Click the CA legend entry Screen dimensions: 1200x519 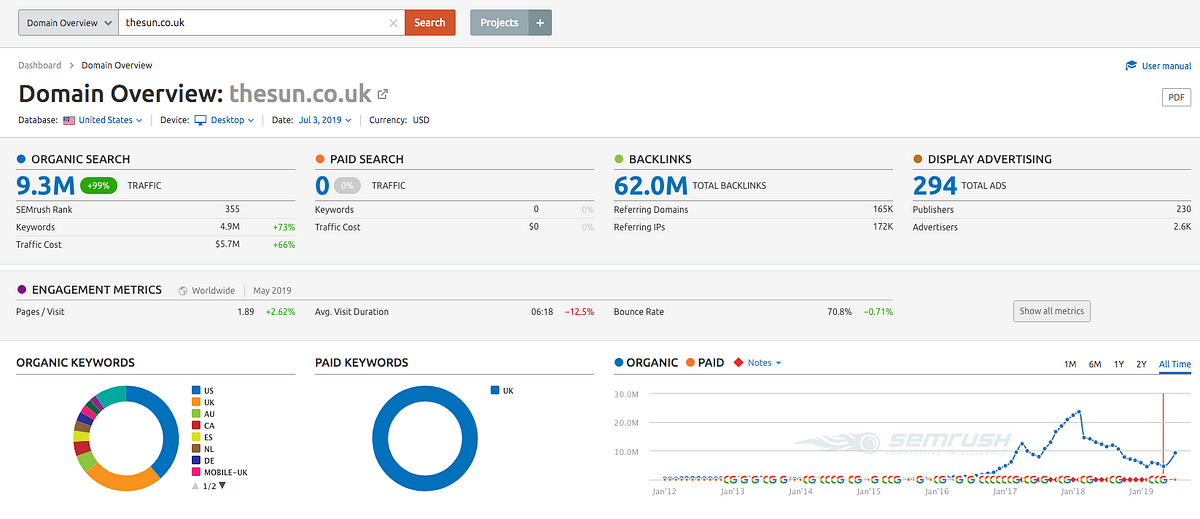pyautogui.click(x=203, y=425)
